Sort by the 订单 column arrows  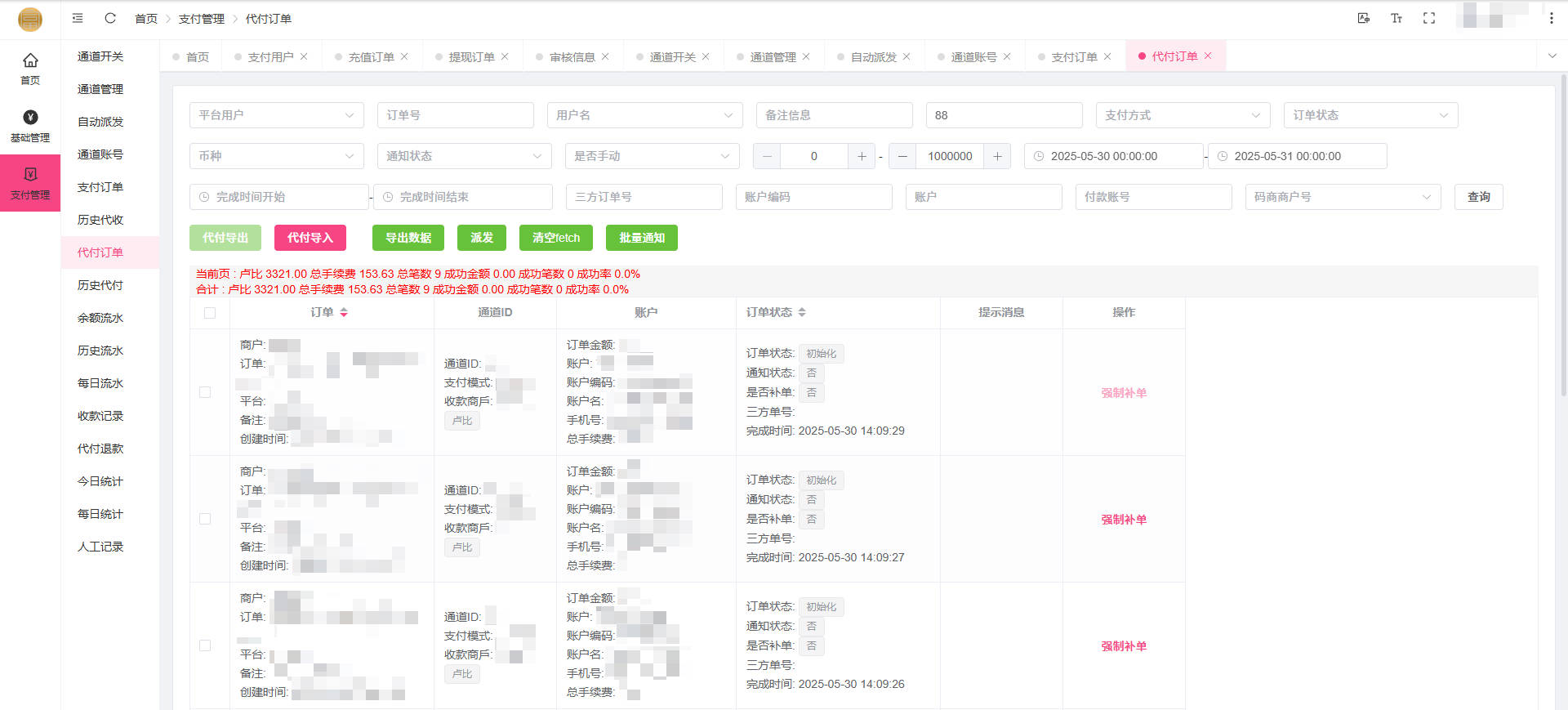(344, 312)
